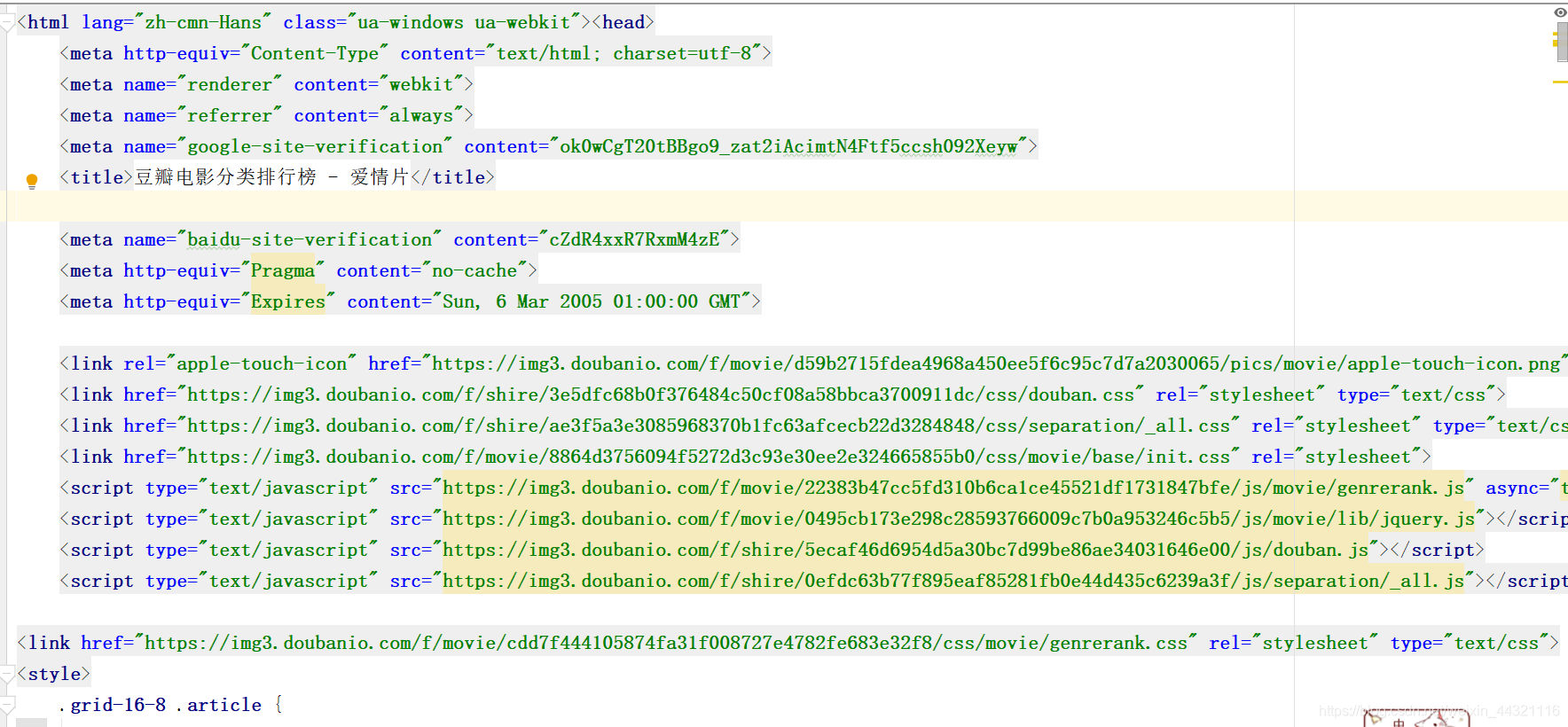Click the ".grid-16-8 .article" CSS selector
Screen dimensions: 1568x727
pyautogui.click(x=161, y=705)
